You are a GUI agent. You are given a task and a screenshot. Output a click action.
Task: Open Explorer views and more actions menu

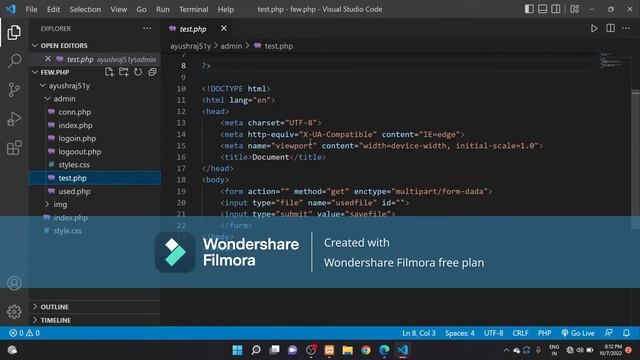(147, 29)
